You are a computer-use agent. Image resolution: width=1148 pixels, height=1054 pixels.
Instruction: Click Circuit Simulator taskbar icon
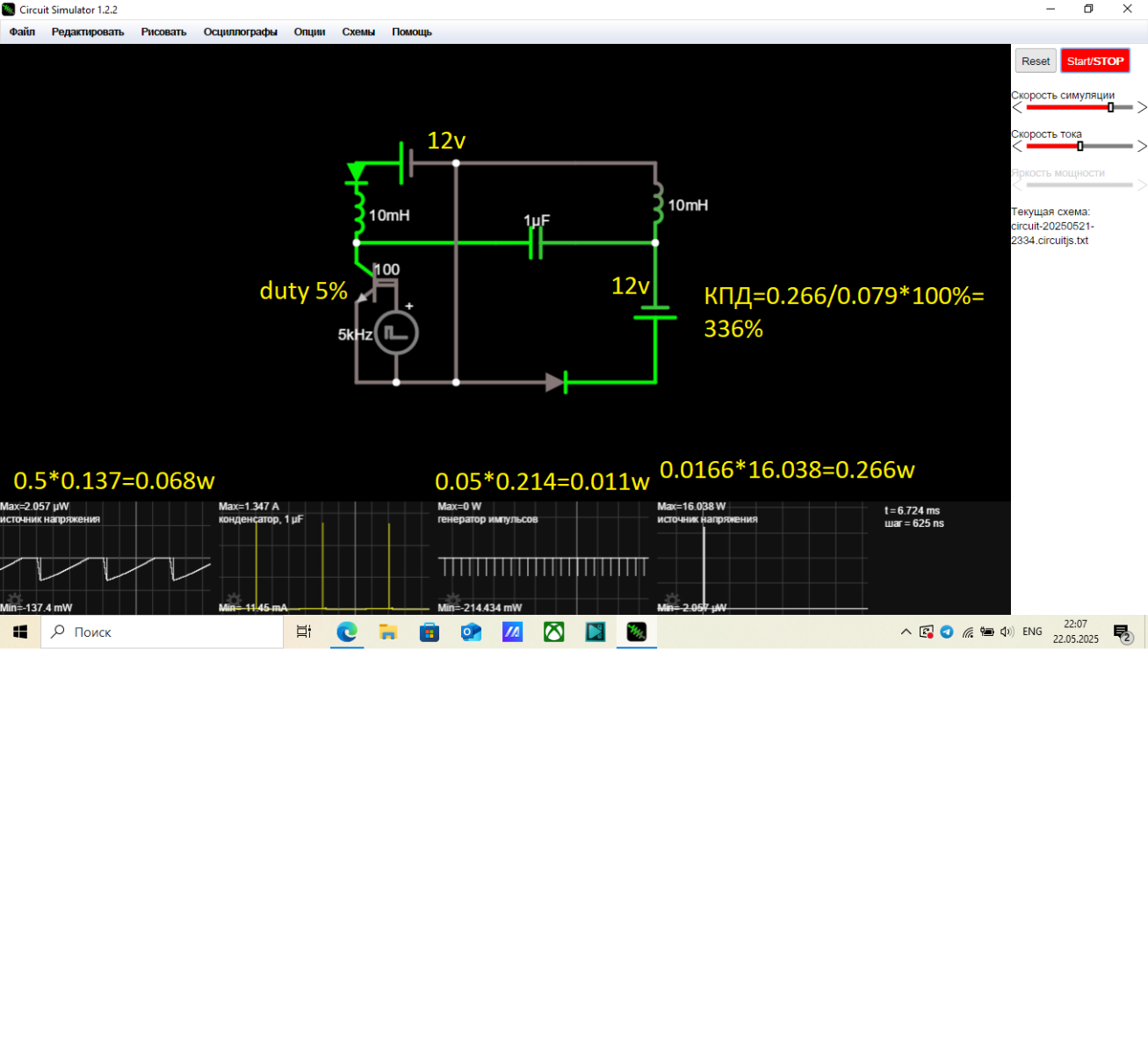pyautogui.click(x=637, y=632)
